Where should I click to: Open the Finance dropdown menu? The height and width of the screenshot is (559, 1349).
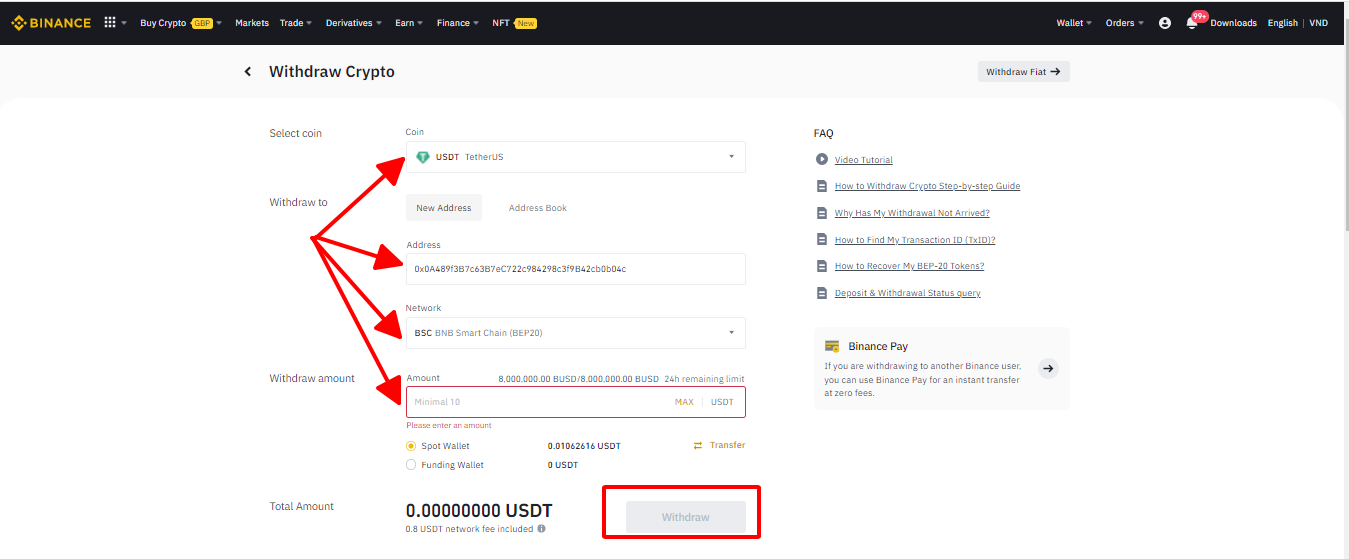click(x=458, y=23)
